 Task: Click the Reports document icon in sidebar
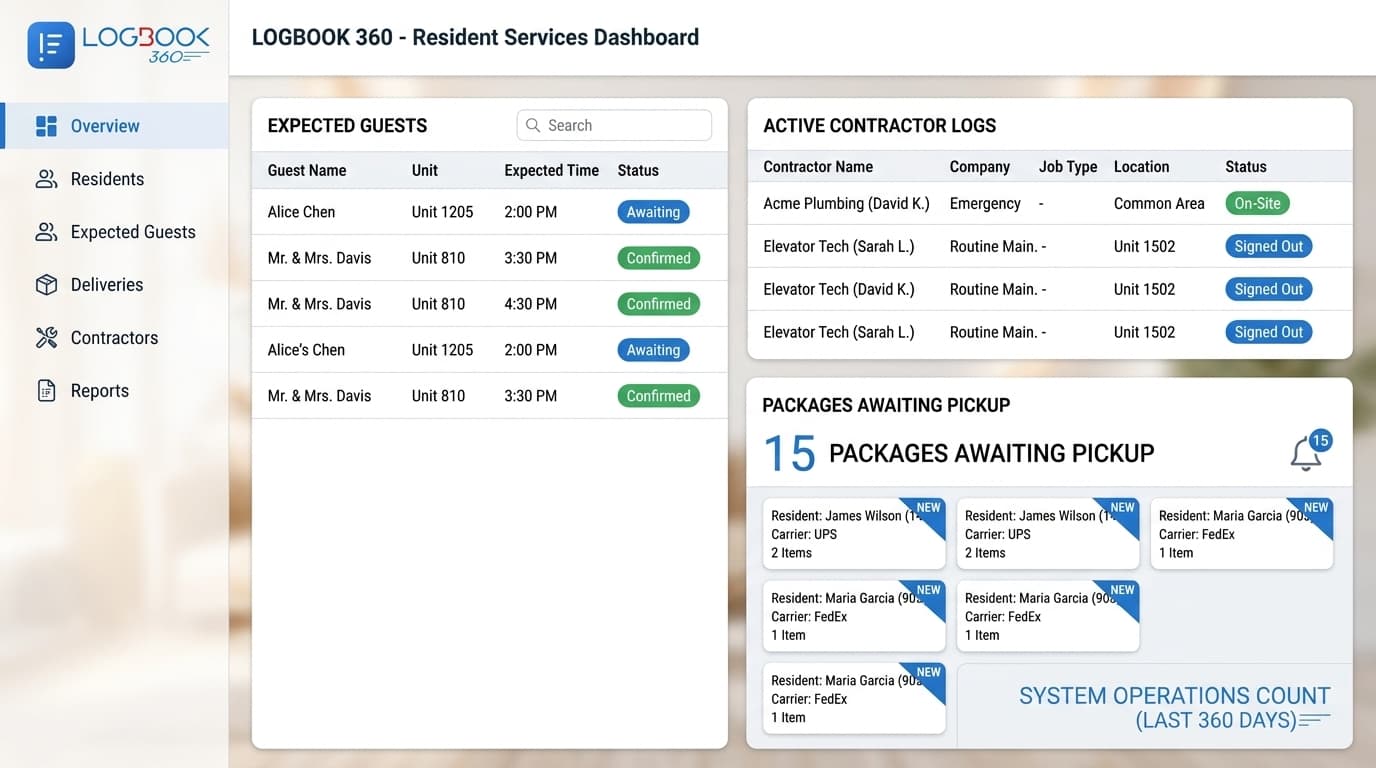point(46,391)
